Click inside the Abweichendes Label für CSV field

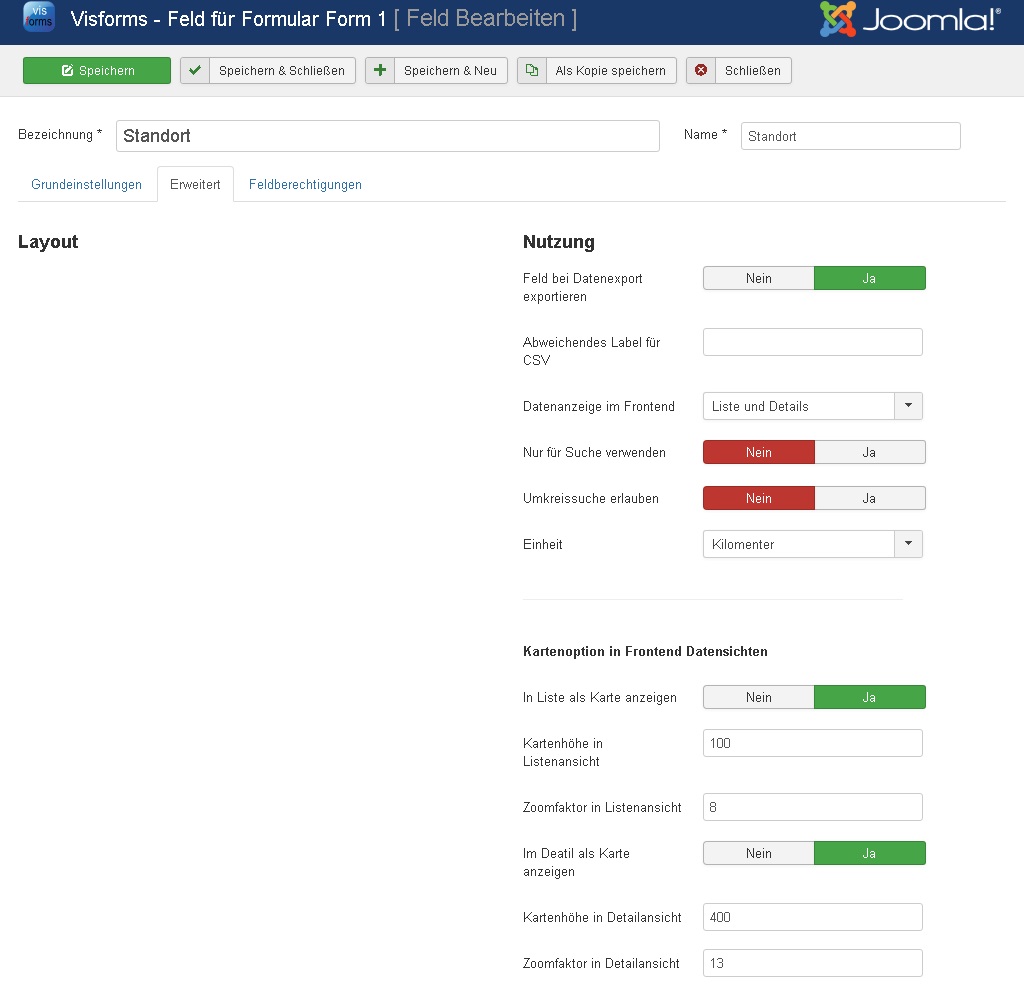coord(812,341)
